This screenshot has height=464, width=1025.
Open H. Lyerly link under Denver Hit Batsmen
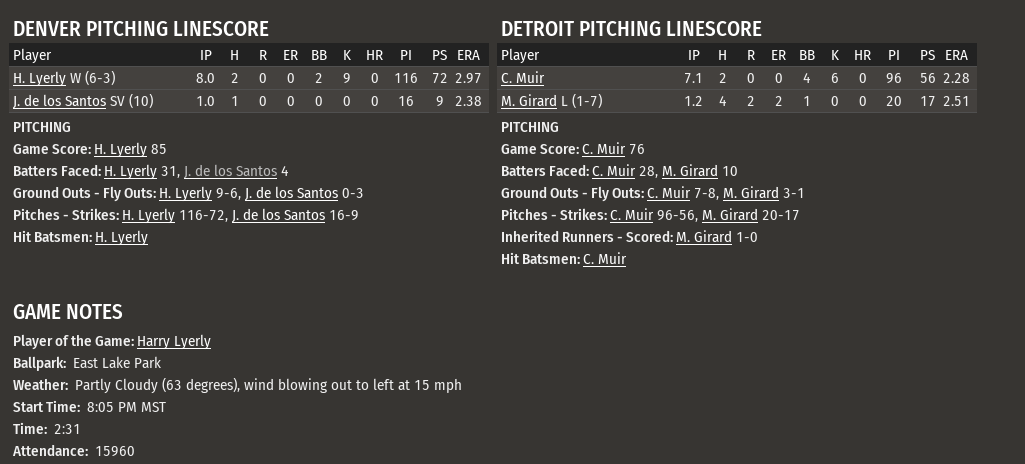coord(121,237)
